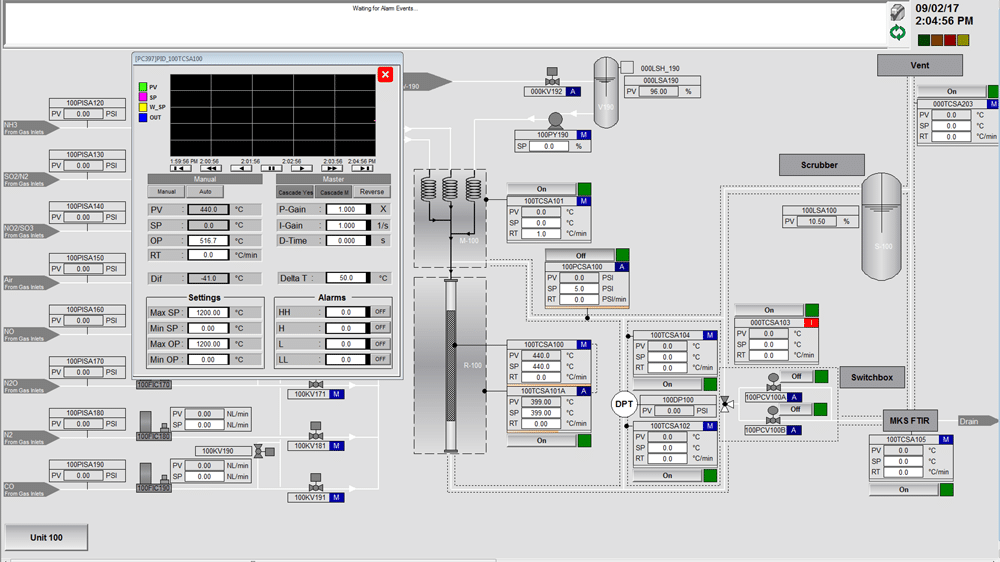
Task: Toggle the LL alarm OFF button
Action: pyautogui.click(x=380, y=359)
